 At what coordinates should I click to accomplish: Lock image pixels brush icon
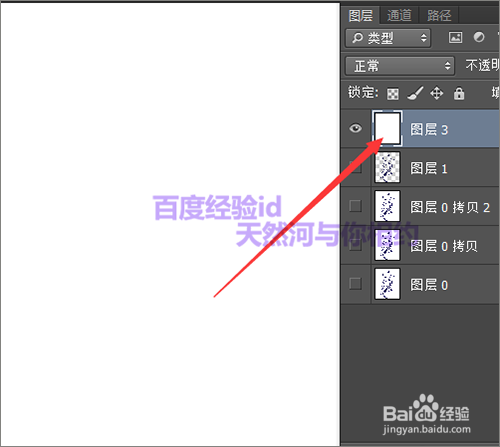click(415, 93)
